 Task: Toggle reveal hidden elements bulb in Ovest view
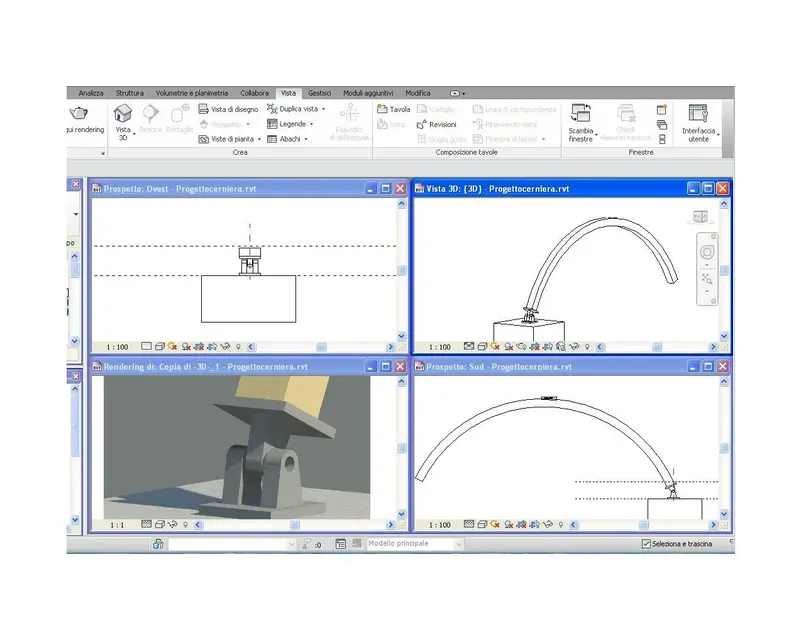coord(238,346)
